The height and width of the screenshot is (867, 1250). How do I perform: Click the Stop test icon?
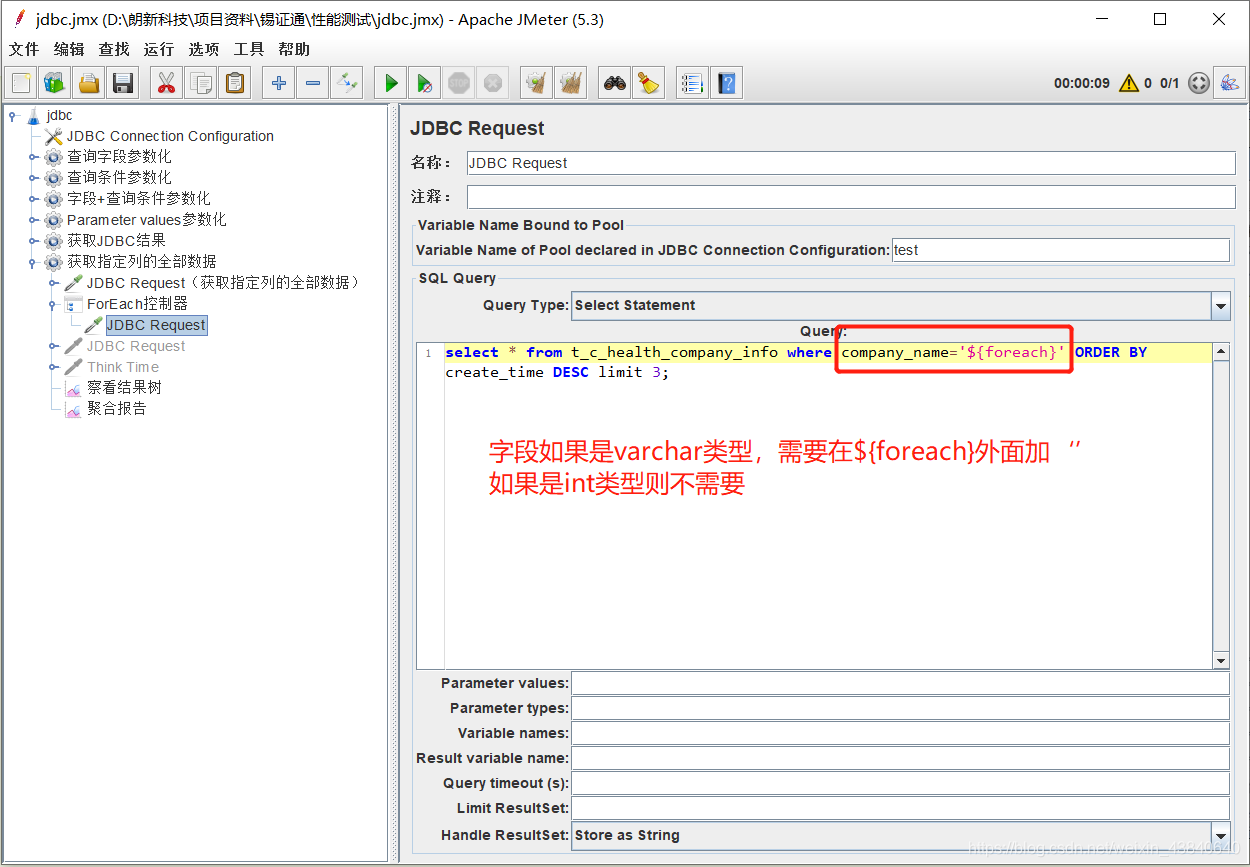click(459, 83)
